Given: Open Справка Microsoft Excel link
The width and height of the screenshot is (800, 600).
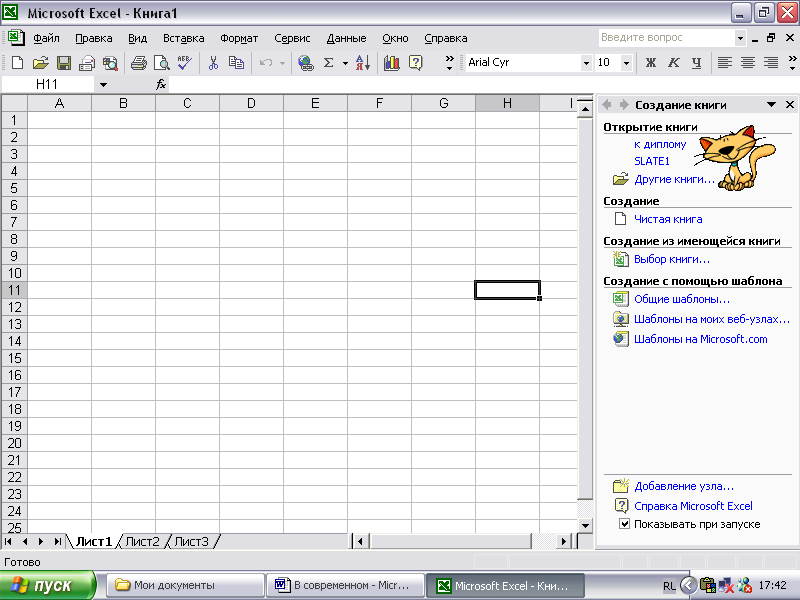Looking at the screenshot, I should 693,506.
